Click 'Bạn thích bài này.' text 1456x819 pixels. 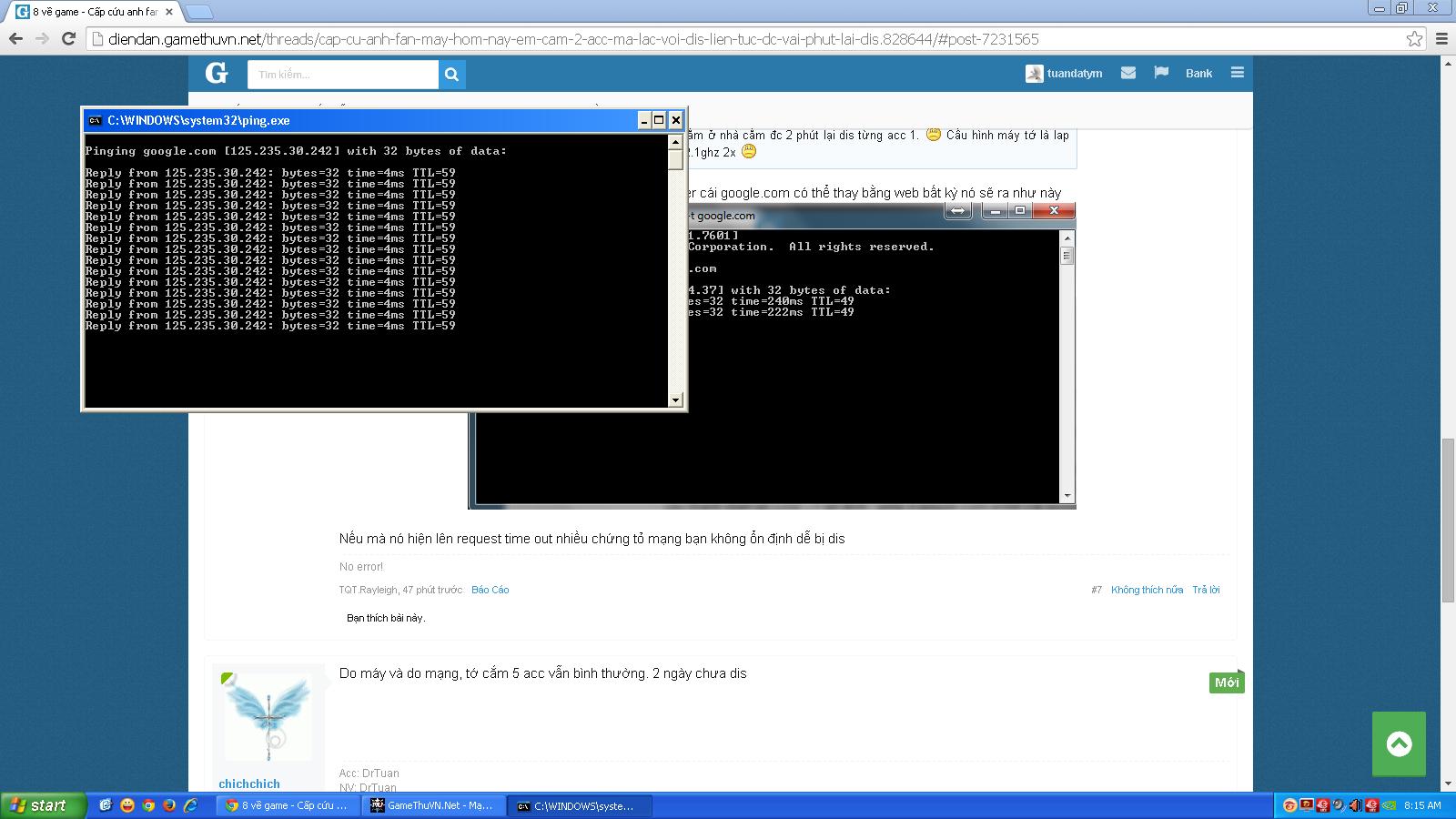point(386,618)
